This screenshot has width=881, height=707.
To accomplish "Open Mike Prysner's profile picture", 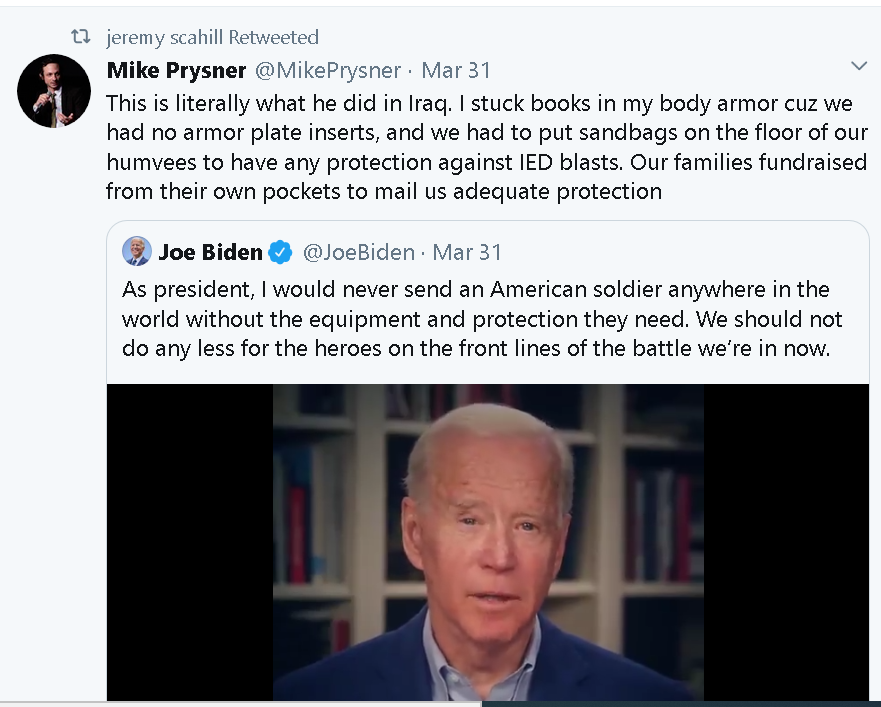I will tap(54, 90).
